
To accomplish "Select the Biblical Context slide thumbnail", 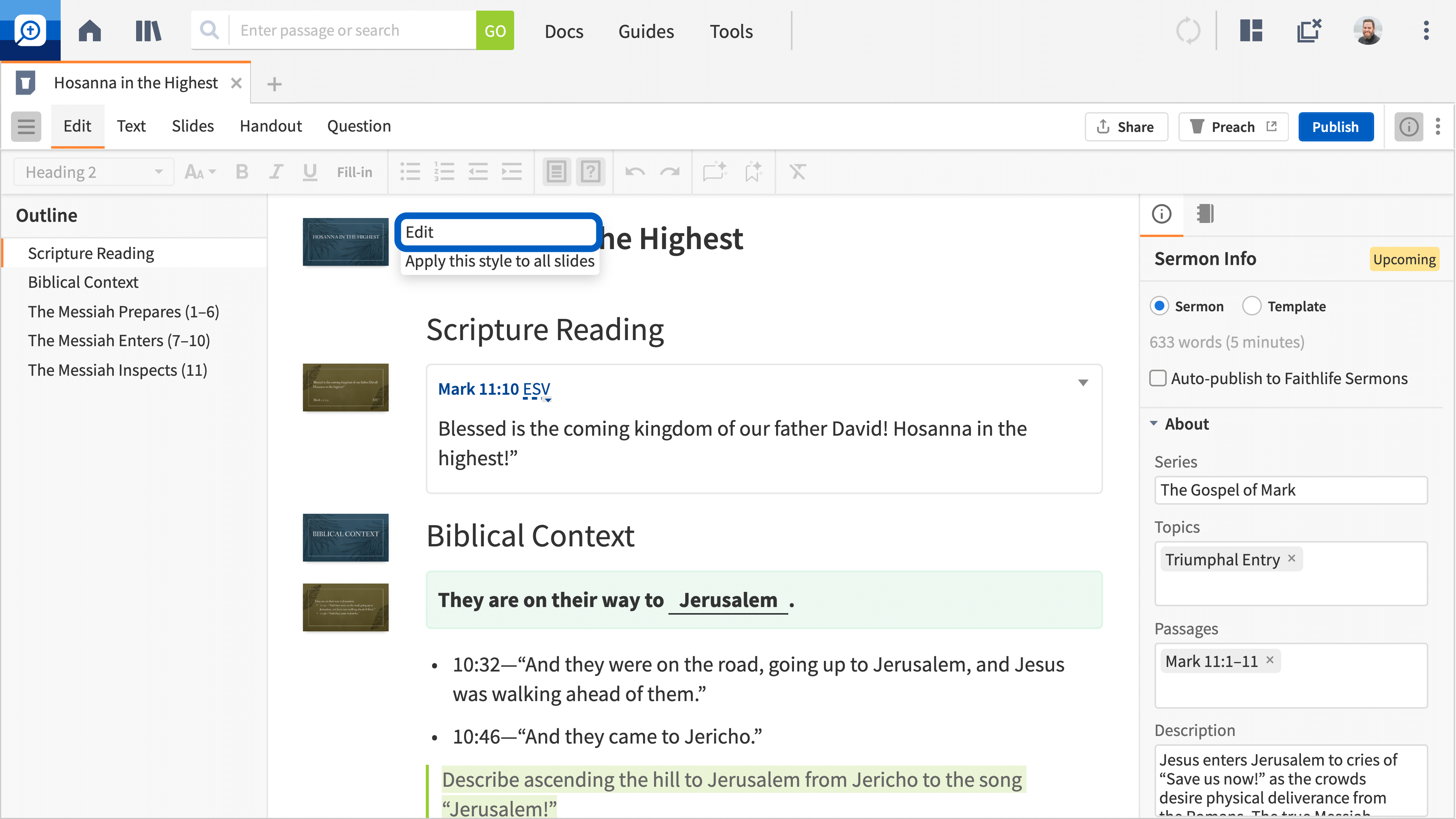I will click(x=345, y=538).
